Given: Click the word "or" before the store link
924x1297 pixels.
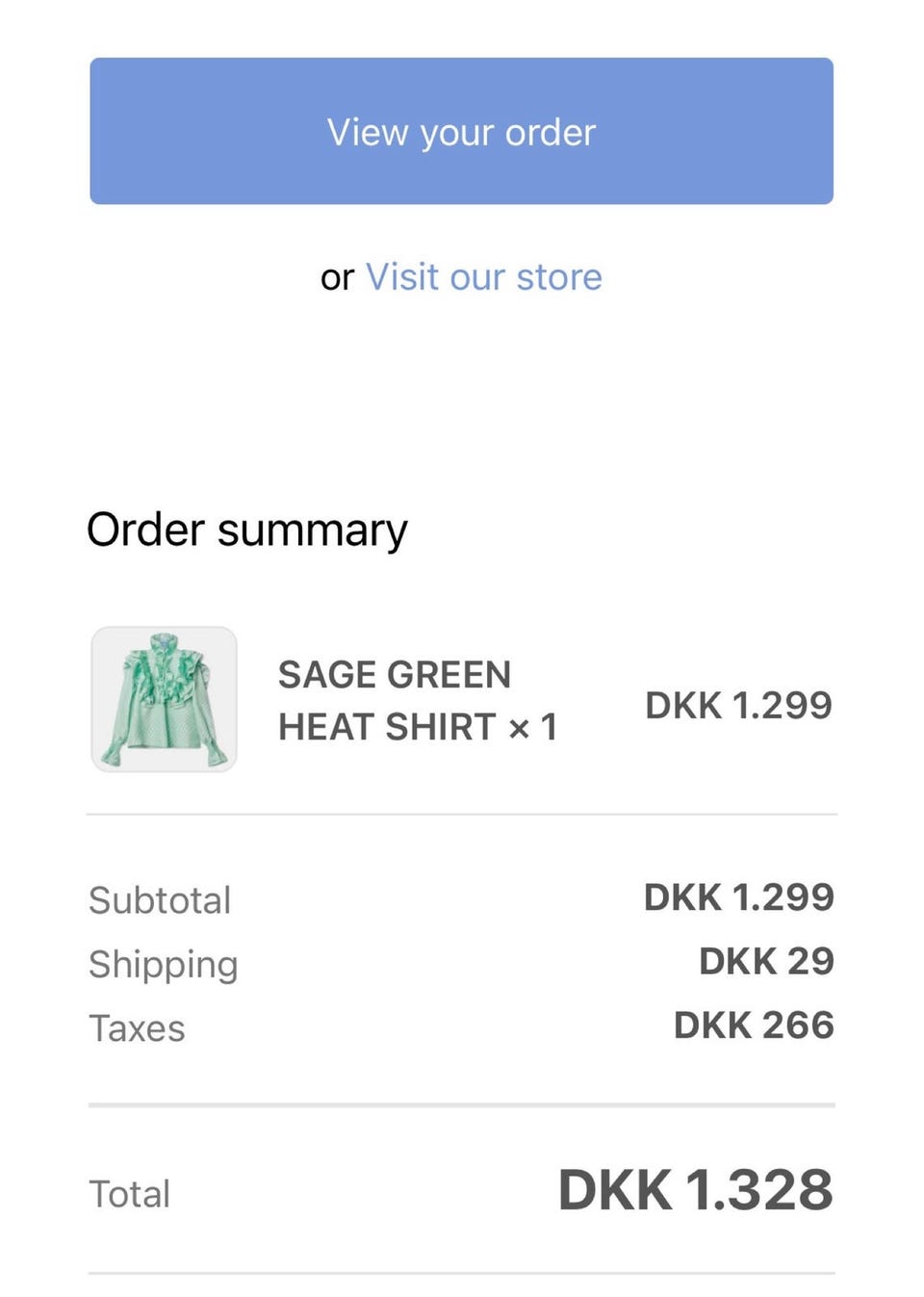Looking at the screenshot, I should [337, 278].
